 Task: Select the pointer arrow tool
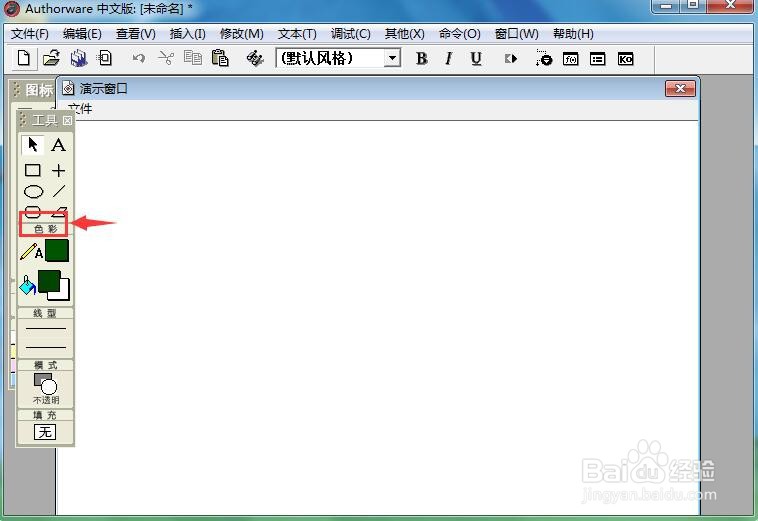coord(33,145)
